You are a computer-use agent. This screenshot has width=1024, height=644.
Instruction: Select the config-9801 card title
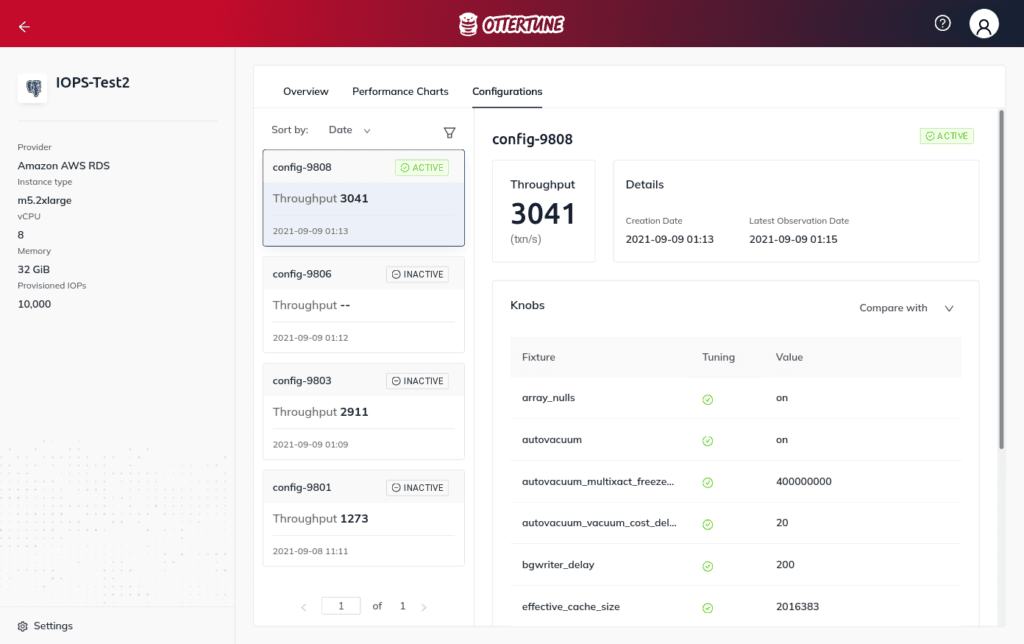tap(302, 487)
